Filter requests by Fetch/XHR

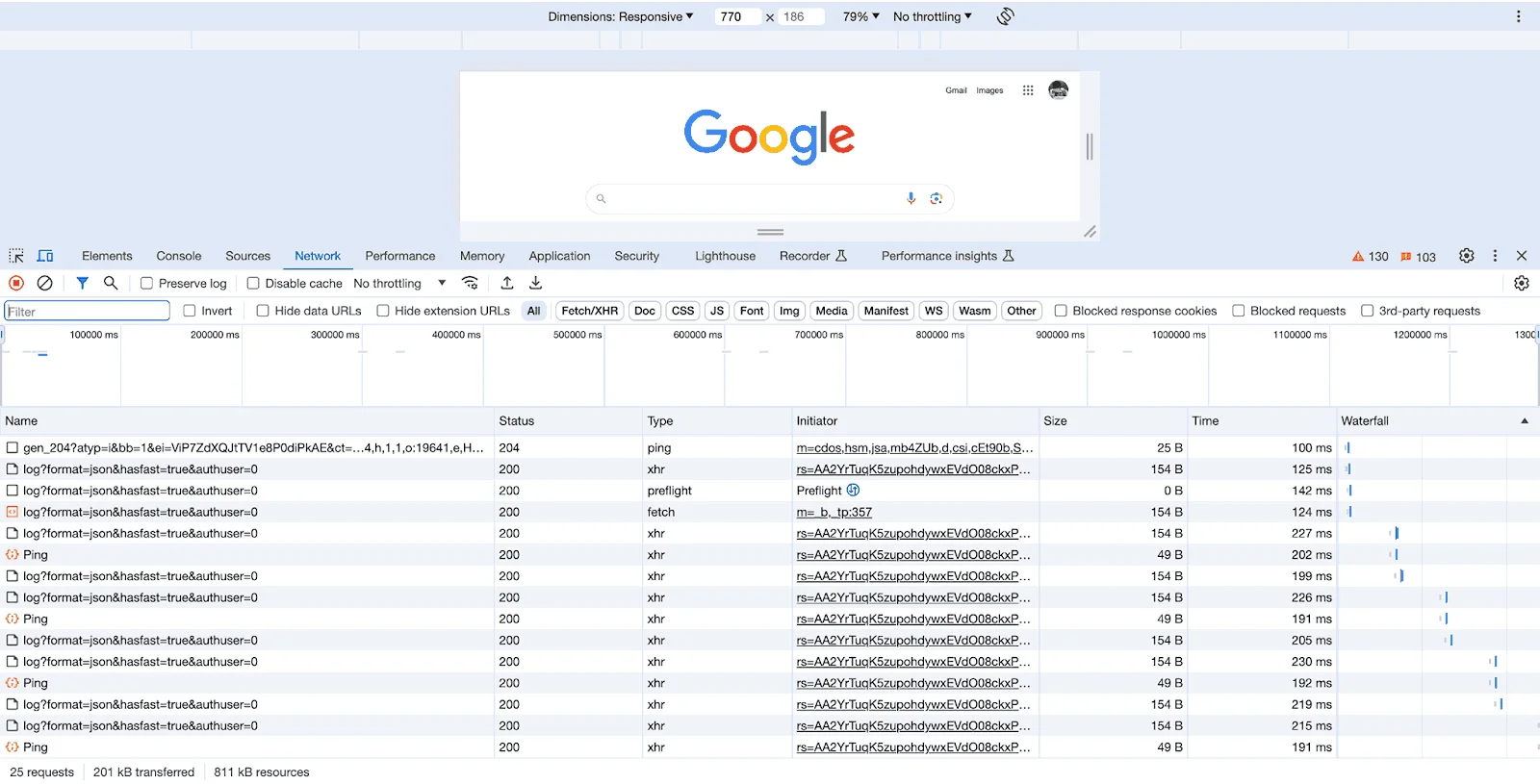click(x=590, y=311)
